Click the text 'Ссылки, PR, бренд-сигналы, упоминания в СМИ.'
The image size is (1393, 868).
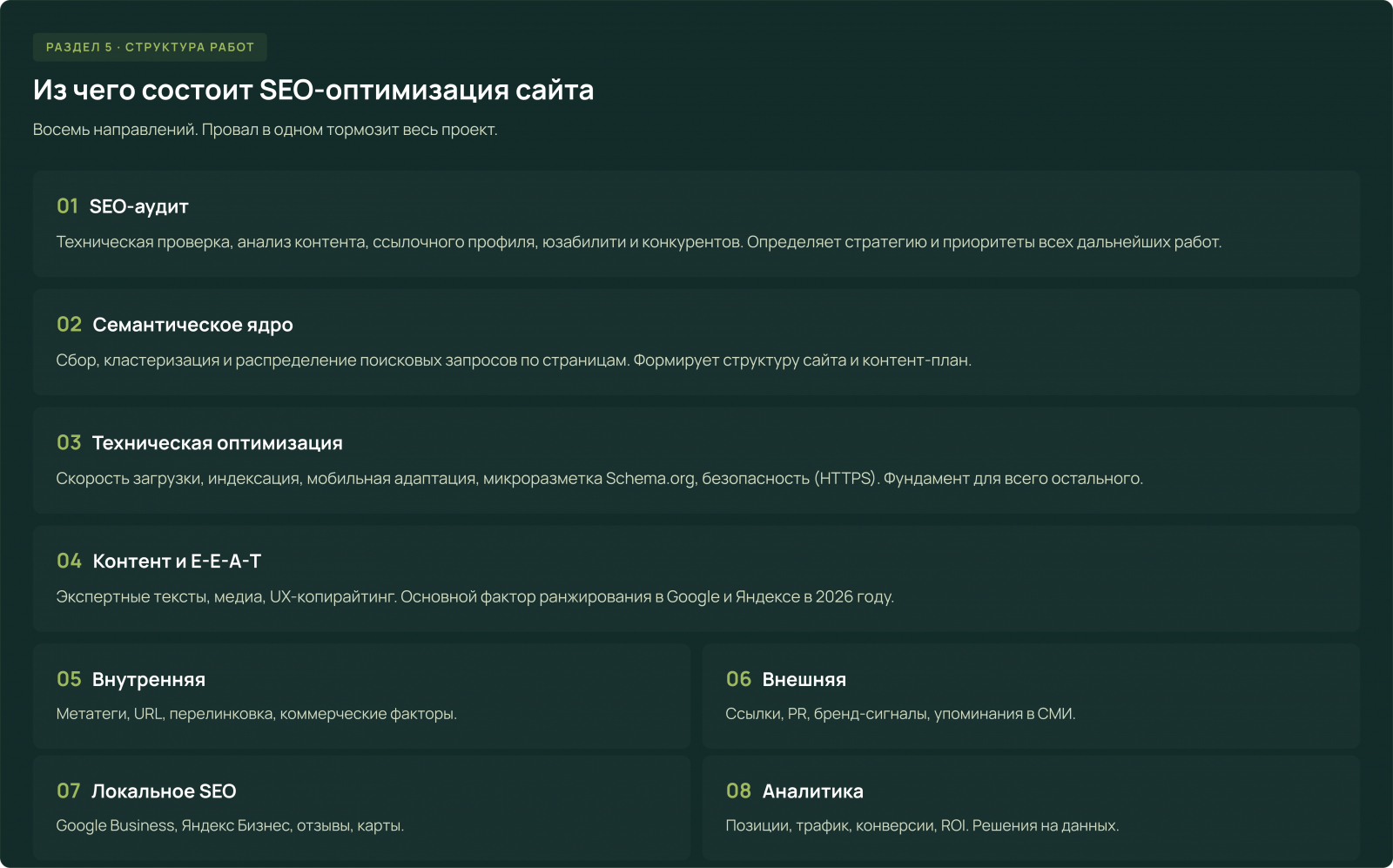coord(901,714)
